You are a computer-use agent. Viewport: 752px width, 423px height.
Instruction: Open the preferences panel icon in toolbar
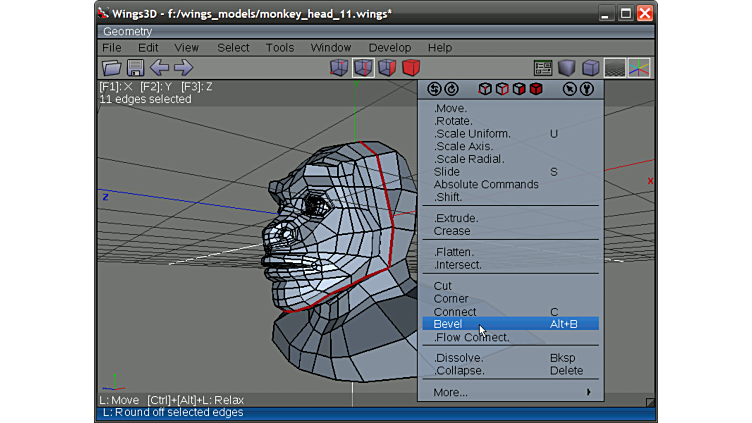[x=543, y=68]
